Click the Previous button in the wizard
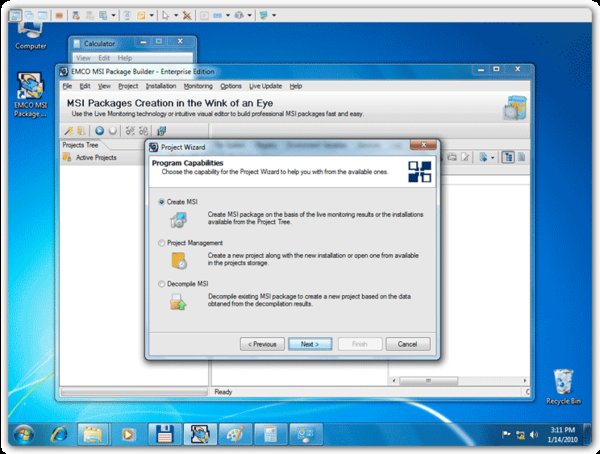Screen dimensions: 600x454 (x=262, y=344)
